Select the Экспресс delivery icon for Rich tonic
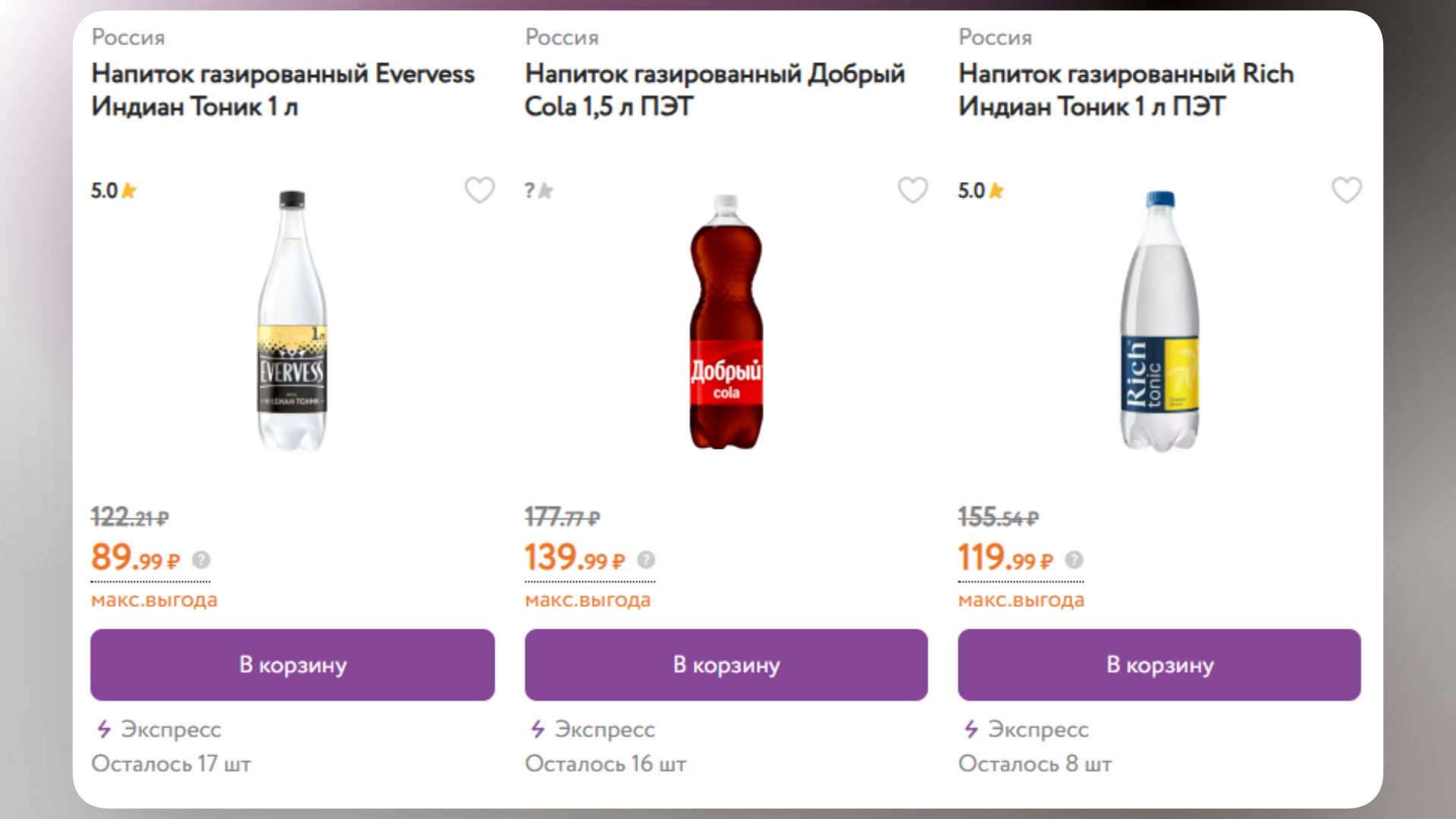Image resolution: width=1456 pixels, height=819 pixels. tap(970, 730)
